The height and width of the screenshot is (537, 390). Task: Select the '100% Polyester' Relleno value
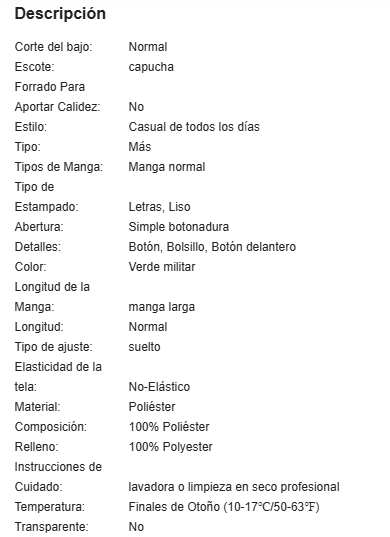pos(171,447)
